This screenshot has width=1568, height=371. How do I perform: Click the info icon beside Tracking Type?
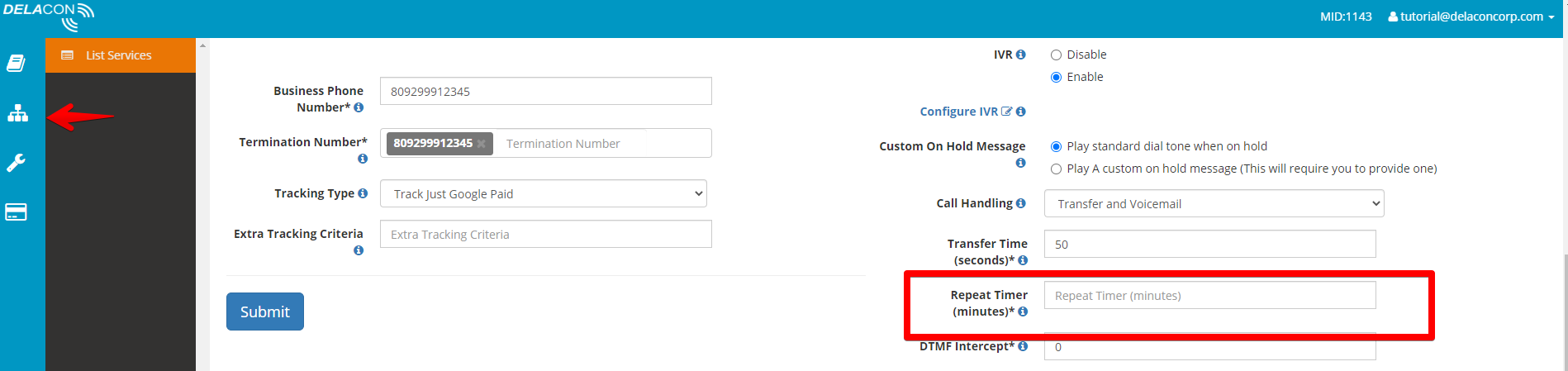click(363, 193)
